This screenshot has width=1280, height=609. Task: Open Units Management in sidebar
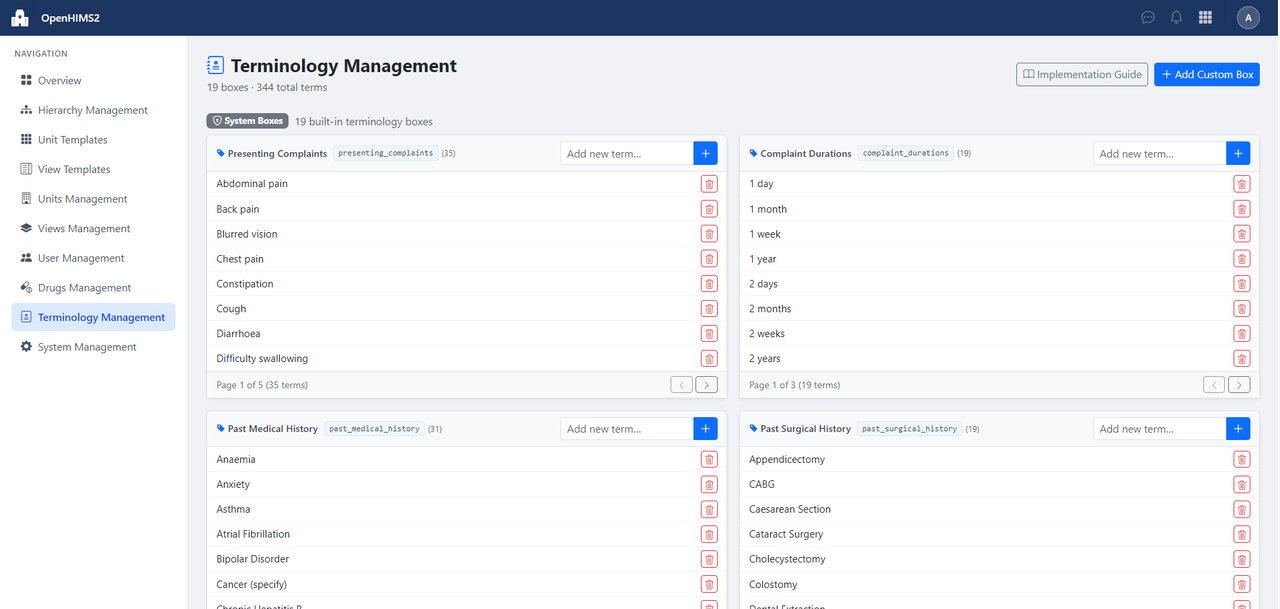click(x=94, y=199)
